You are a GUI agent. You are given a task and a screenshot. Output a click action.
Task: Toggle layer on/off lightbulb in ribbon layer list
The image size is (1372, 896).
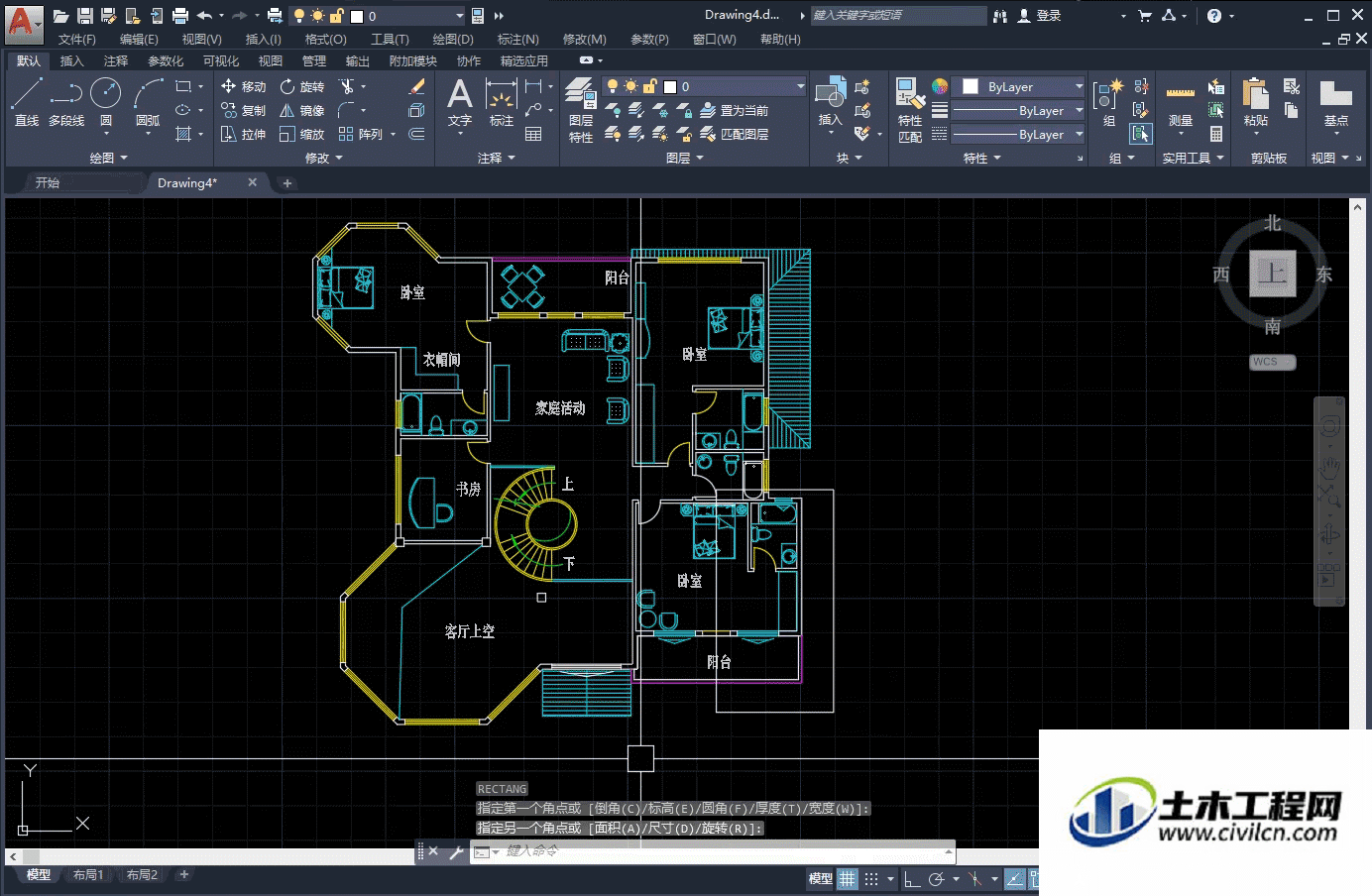(x=613, y=86)
